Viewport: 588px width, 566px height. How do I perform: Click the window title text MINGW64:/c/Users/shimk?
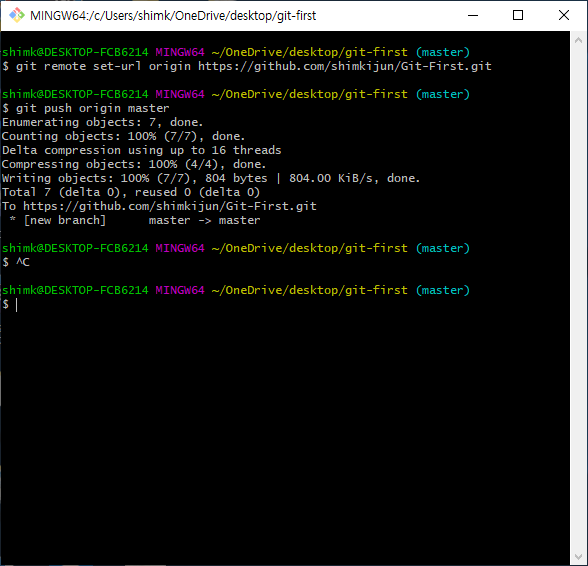(x=173, y=16)
